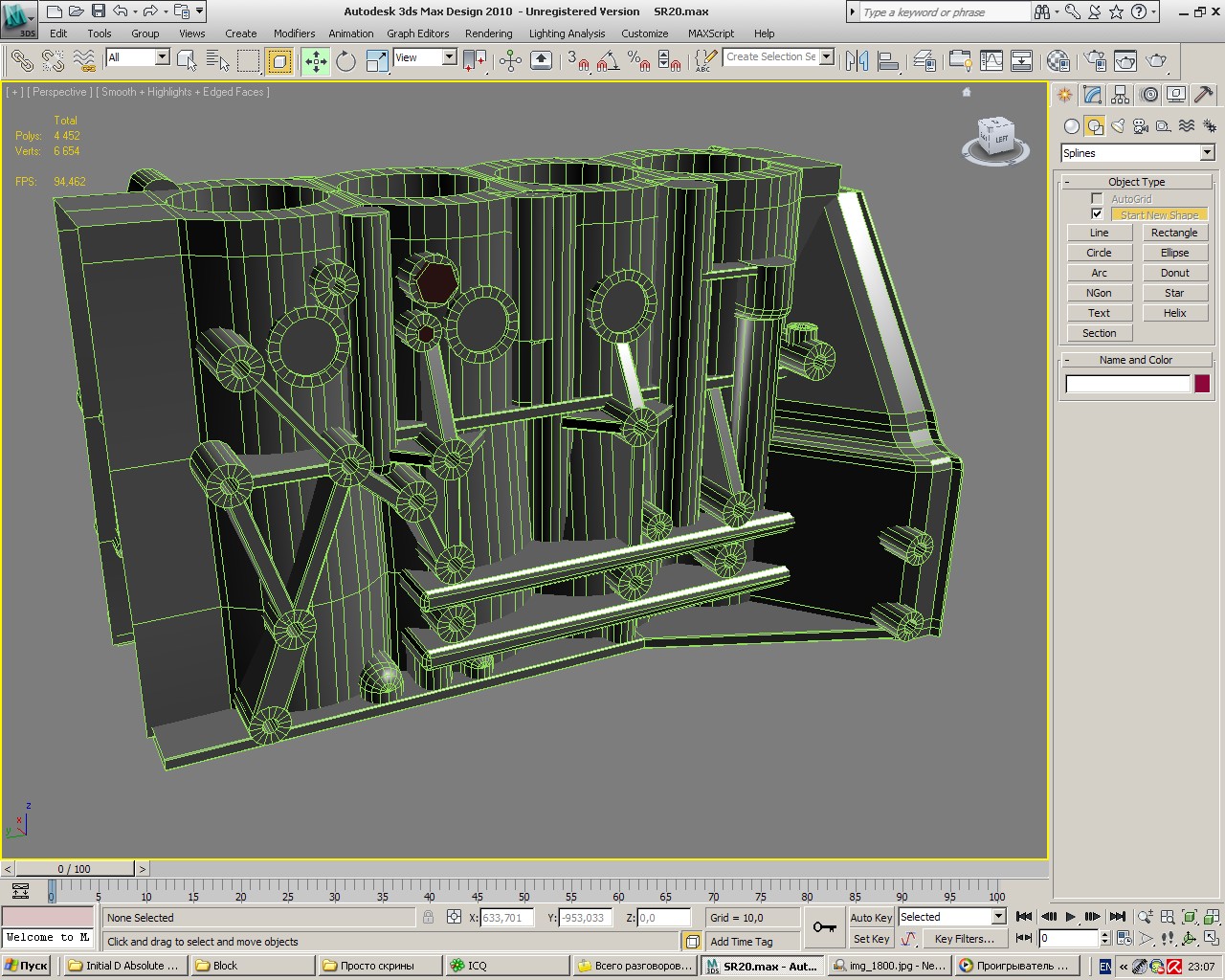Play the animation
Viewport: 1225px width, 980px height.
(x=1070, y=917)
